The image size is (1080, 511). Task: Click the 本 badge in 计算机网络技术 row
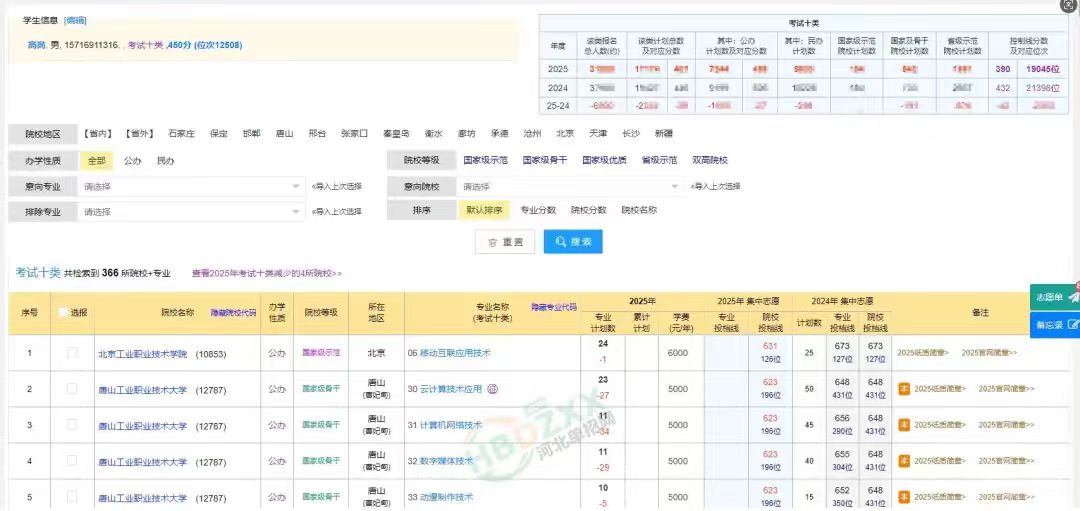pos(904,425)
